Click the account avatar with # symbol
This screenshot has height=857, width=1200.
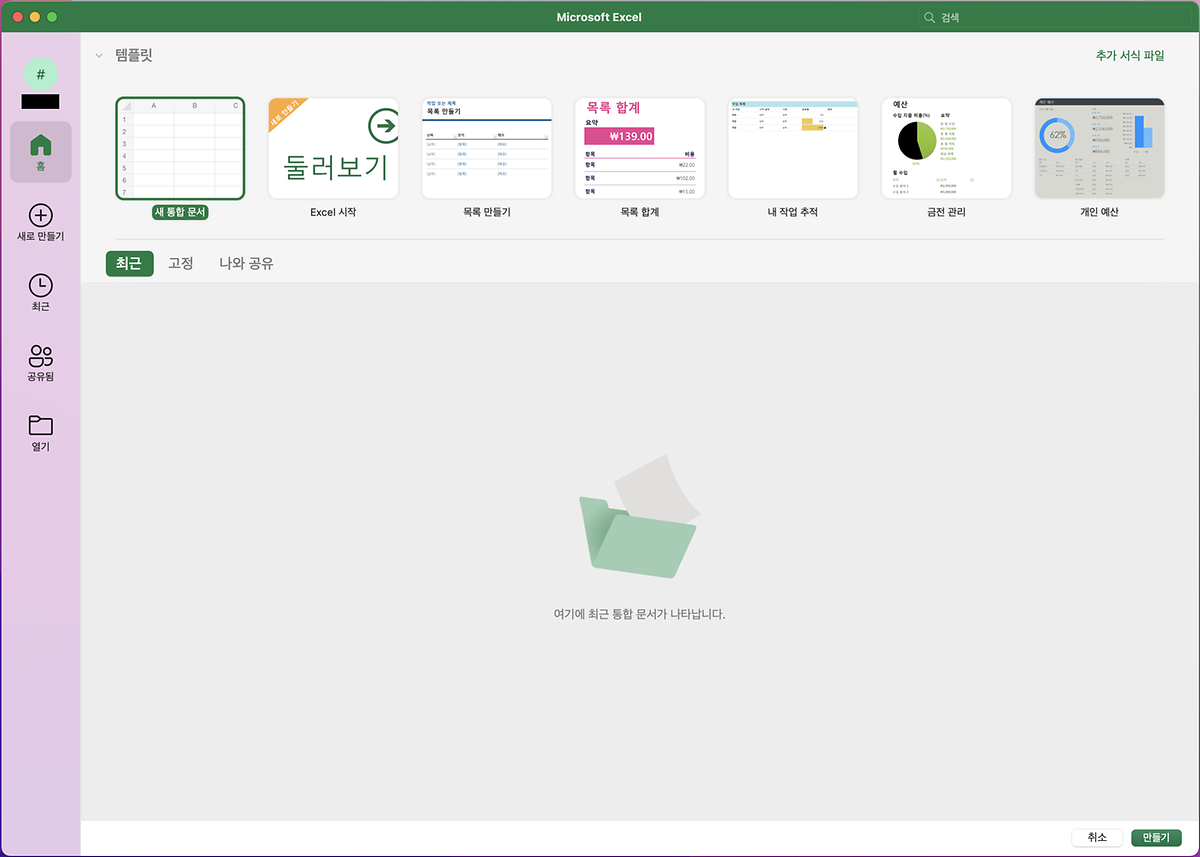[41, 74]
